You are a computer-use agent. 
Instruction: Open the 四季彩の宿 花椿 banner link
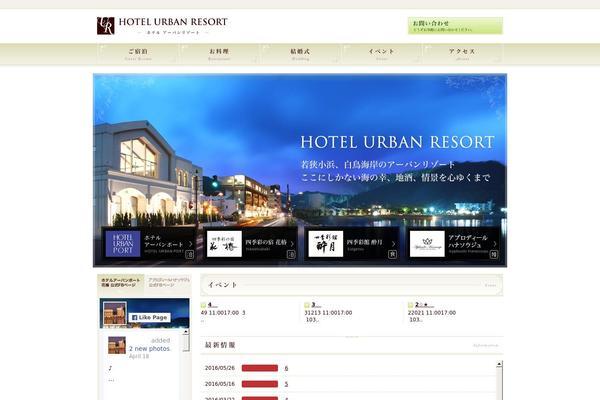[x=250, y=244]
